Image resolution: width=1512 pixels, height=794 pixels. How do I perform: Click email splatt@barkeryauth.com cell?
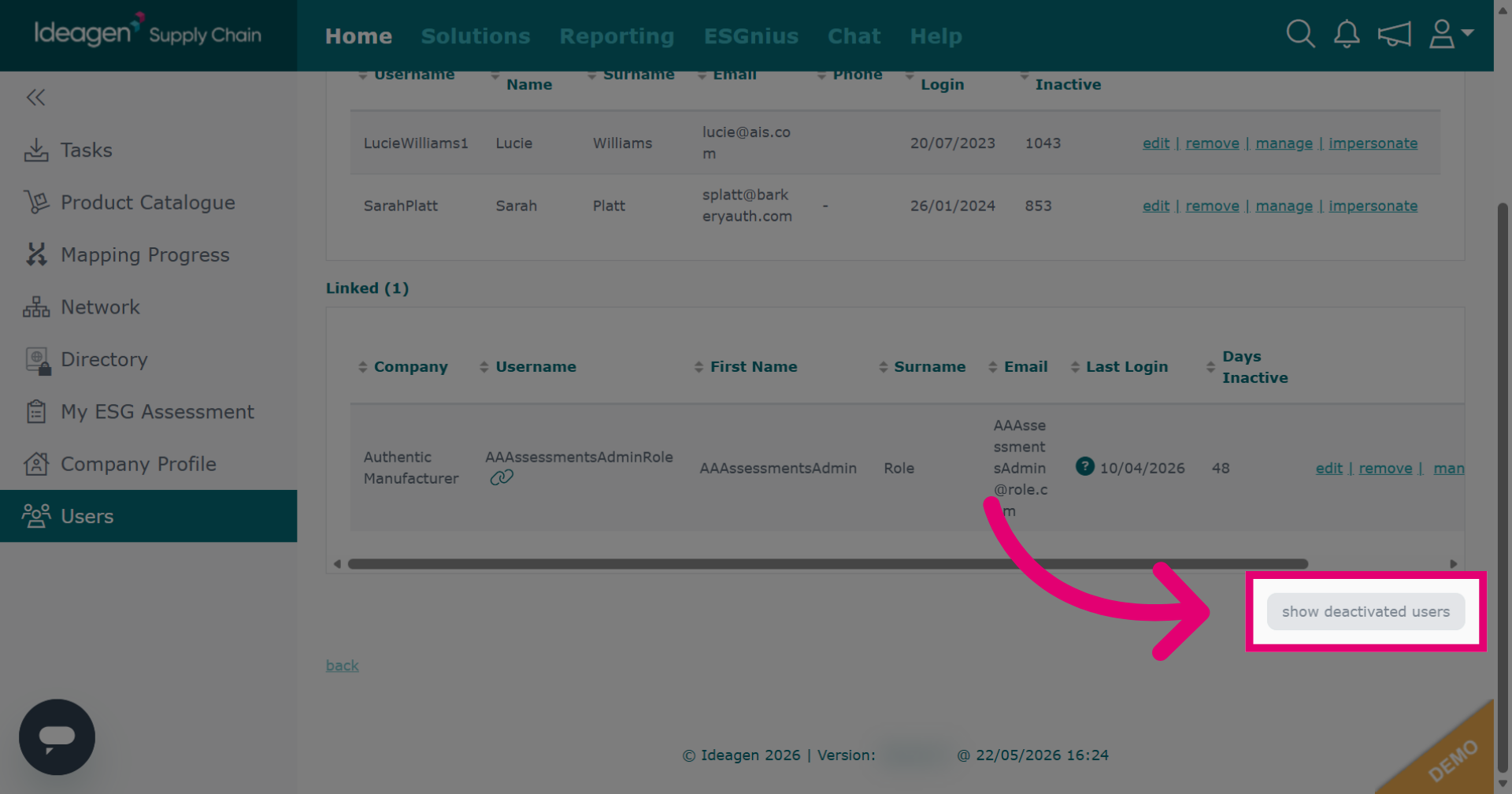click(747, 206)
